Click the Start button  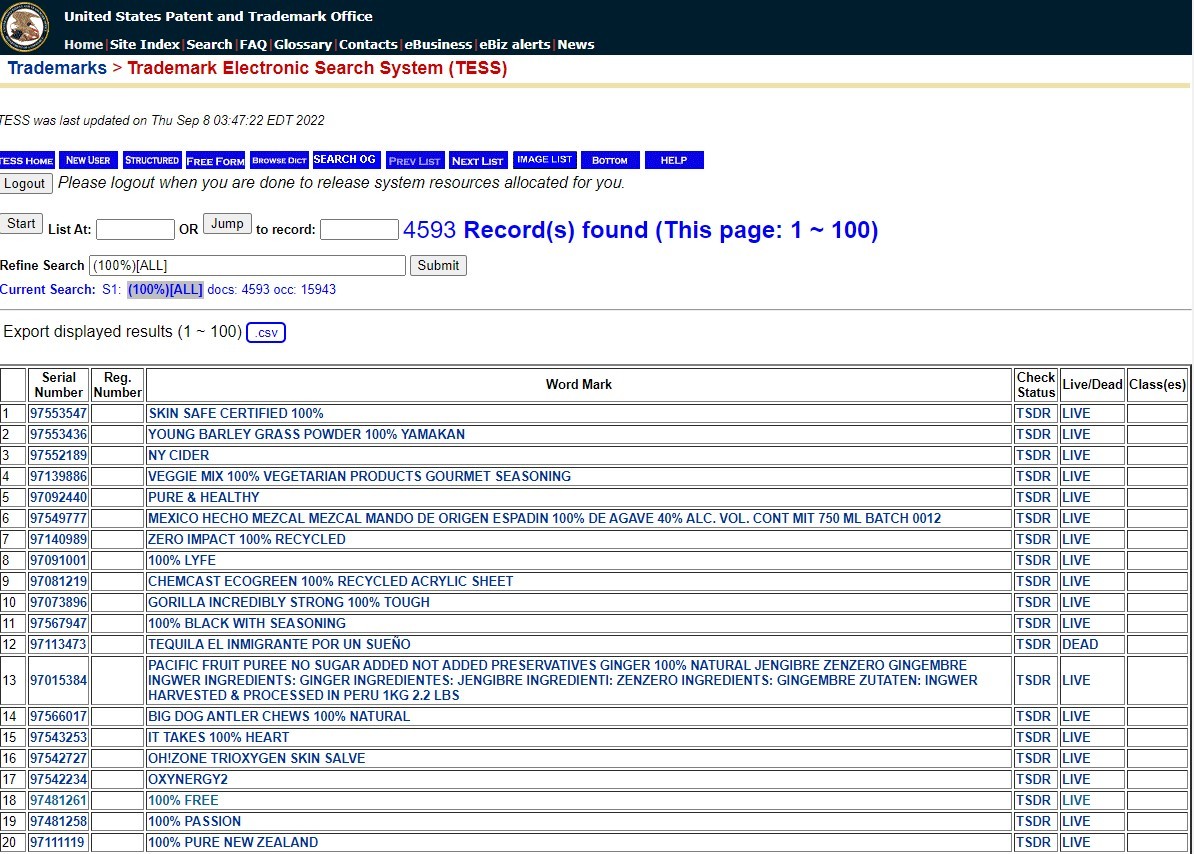point(21,224)
